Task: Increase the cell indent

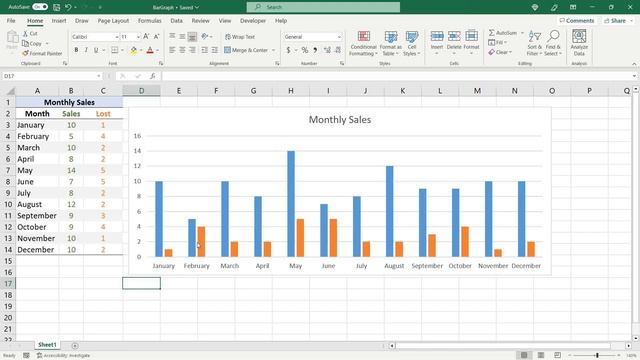Action: click(214, 50)
